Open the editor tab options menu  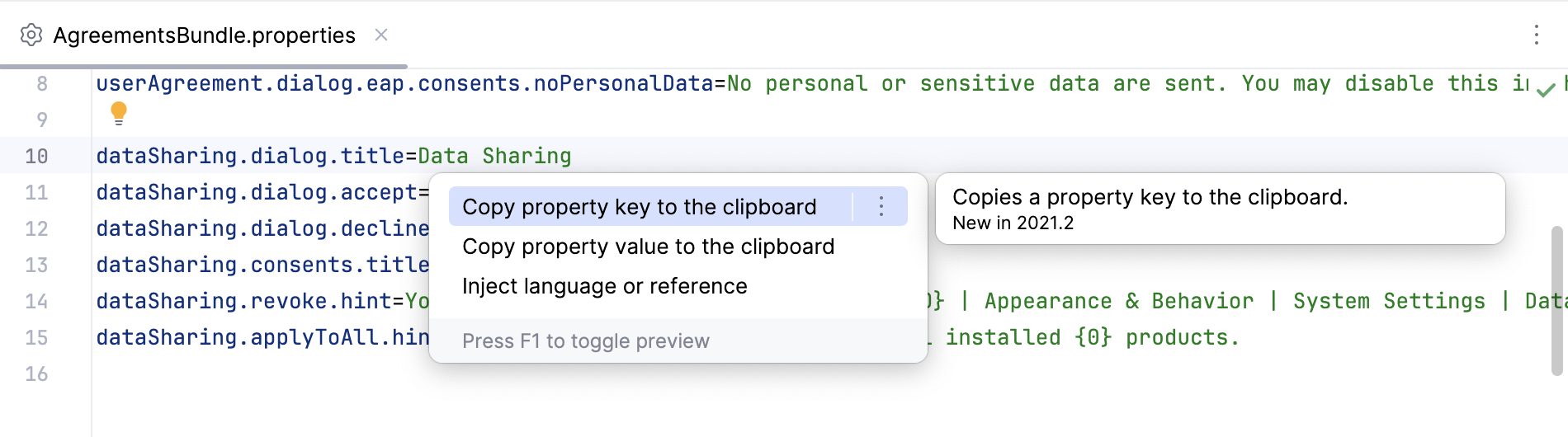click(1536, 35)
